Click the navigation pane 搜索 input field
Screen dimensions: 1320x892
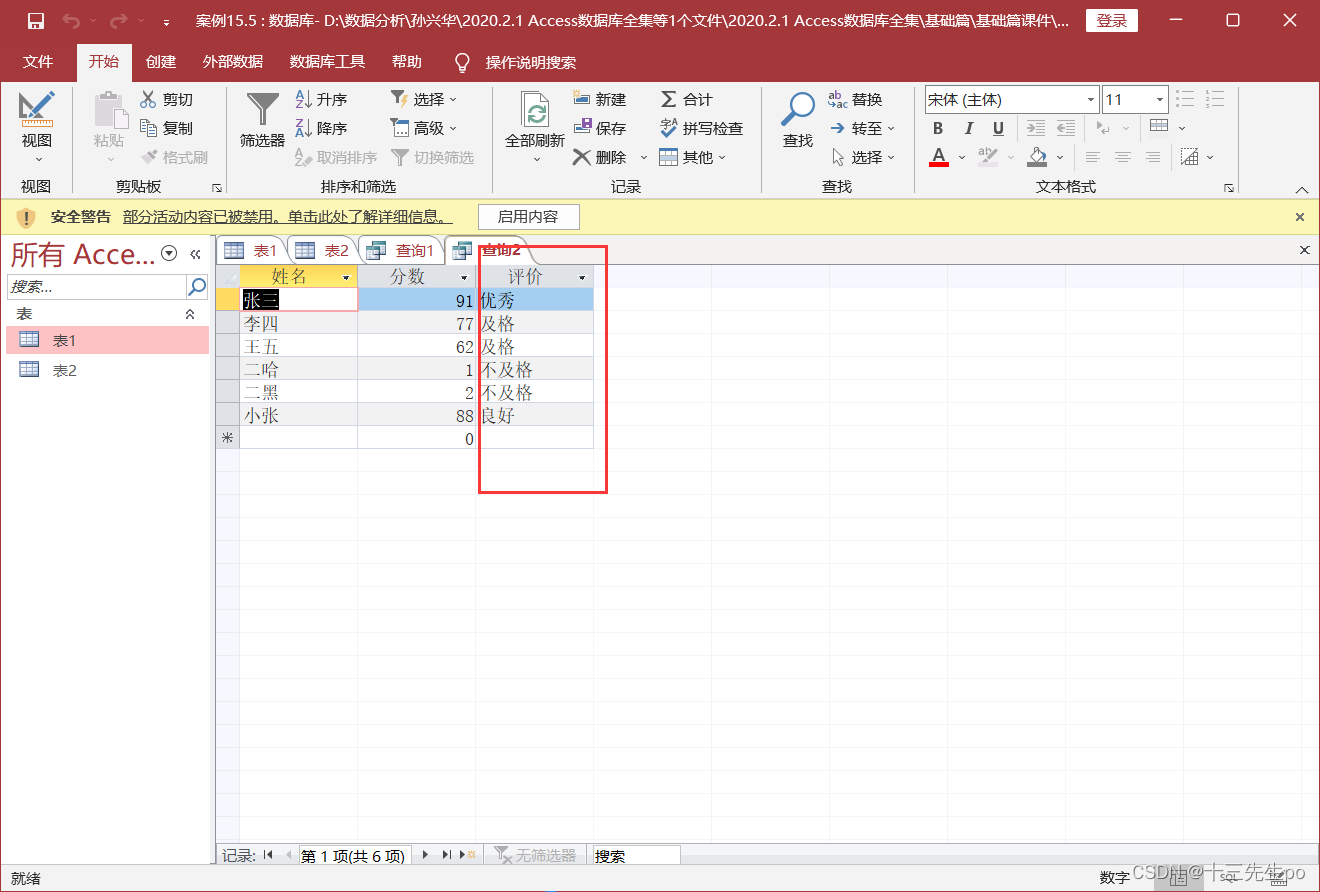[x=97, y=287]
